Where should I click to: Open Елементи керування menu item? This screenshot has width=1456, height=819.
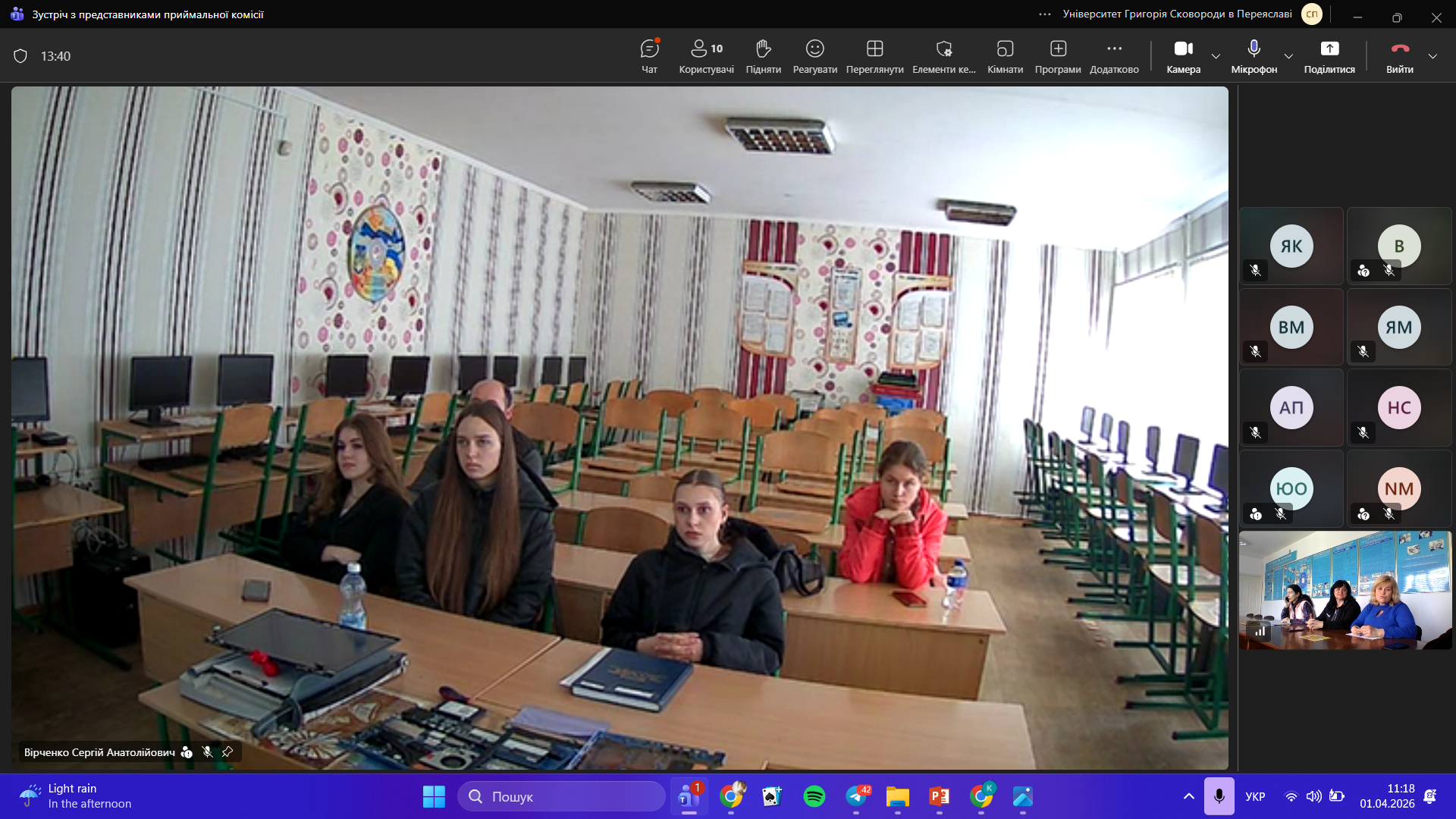(943, 56)
